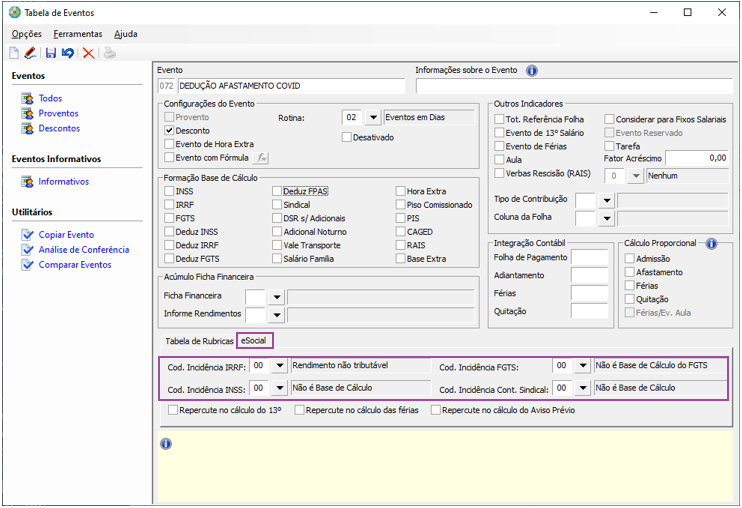Viewport: 742px width, 508px height.
Task: Click the formula fx icon
Action: 261,158
